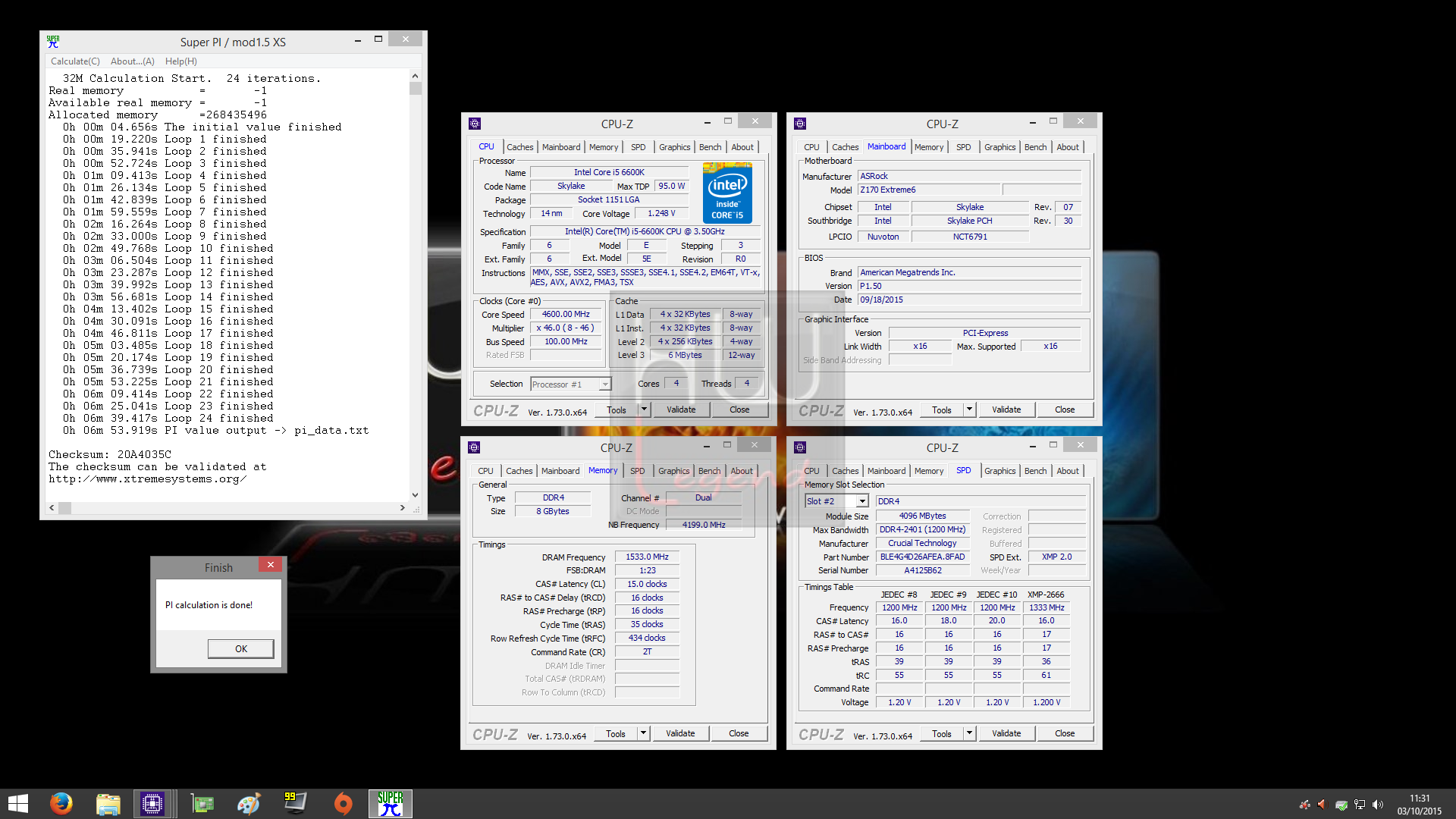Open Tools dropdown arrow in CPU-tab window
Image resolution: width=1456 pixels, height=819 pixels.
pyautogui.click(x=644, y=409)
